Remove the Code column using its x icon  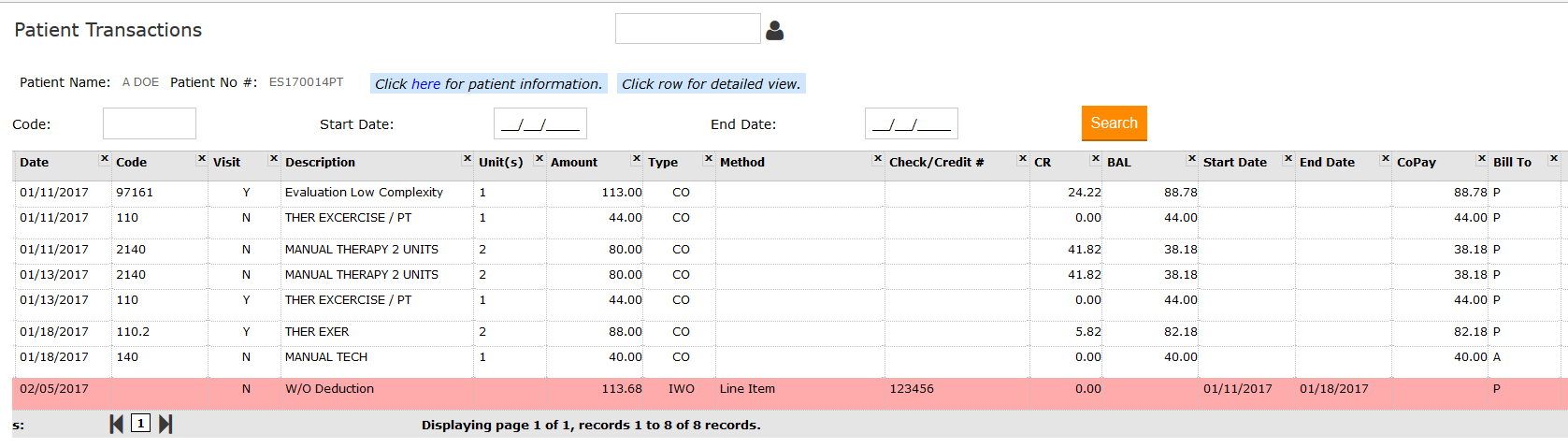pos(201,159)
